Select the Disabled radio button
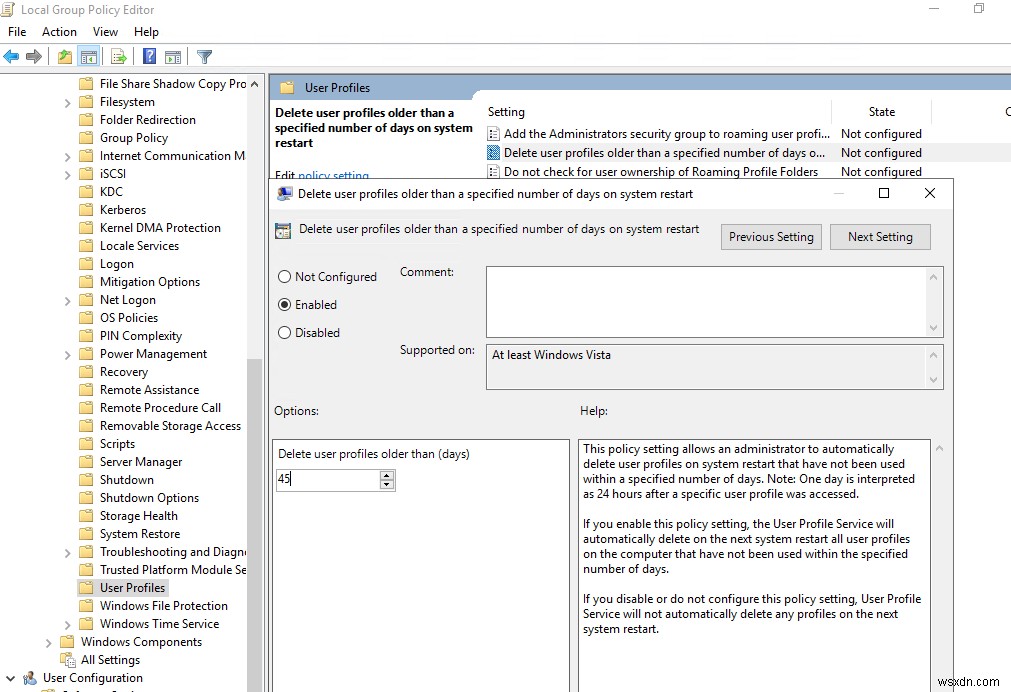The height and width of the screenshot is (692, 1011). point(283,333)
